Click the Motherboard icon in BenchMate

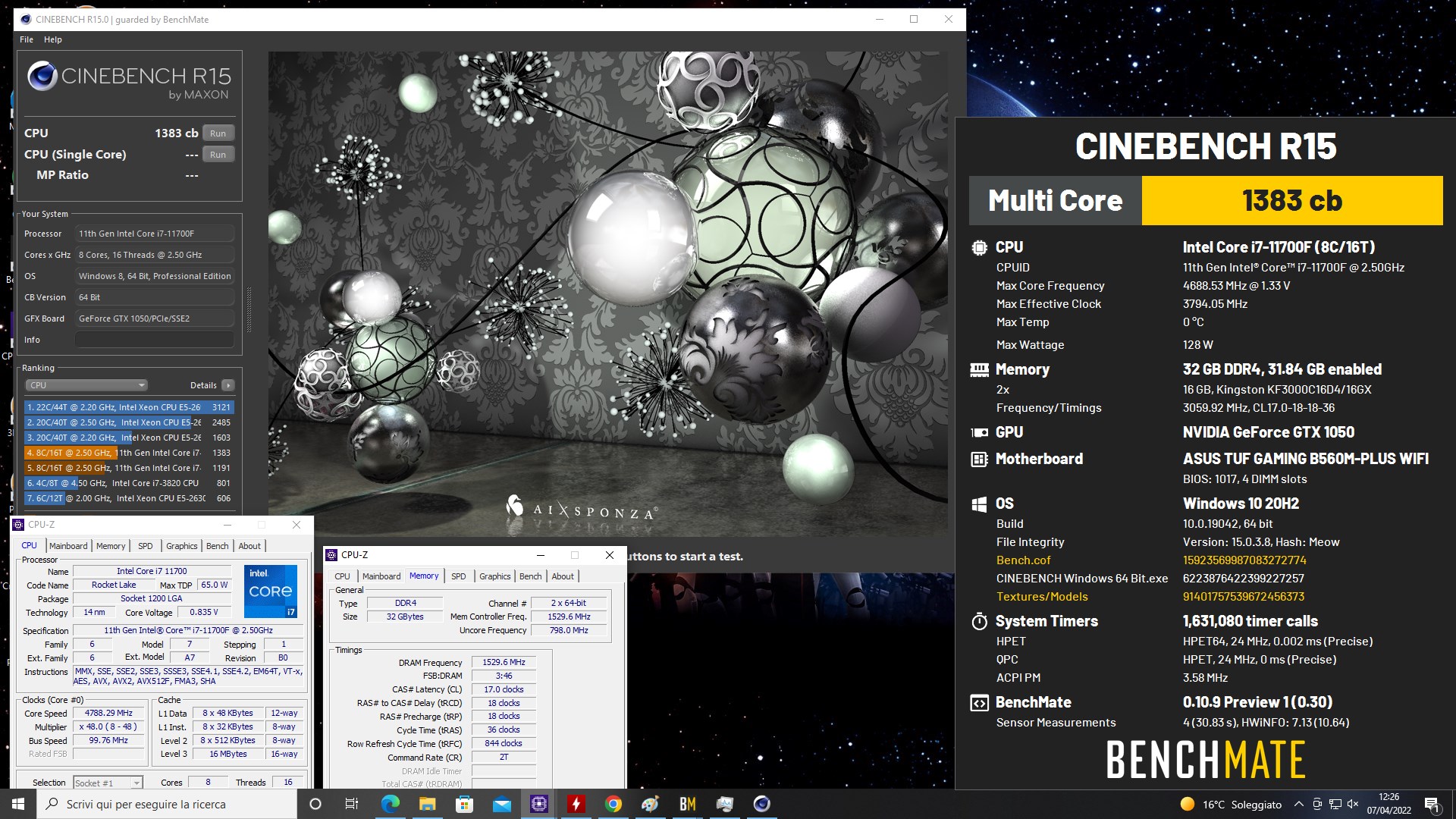coord(979,459)
